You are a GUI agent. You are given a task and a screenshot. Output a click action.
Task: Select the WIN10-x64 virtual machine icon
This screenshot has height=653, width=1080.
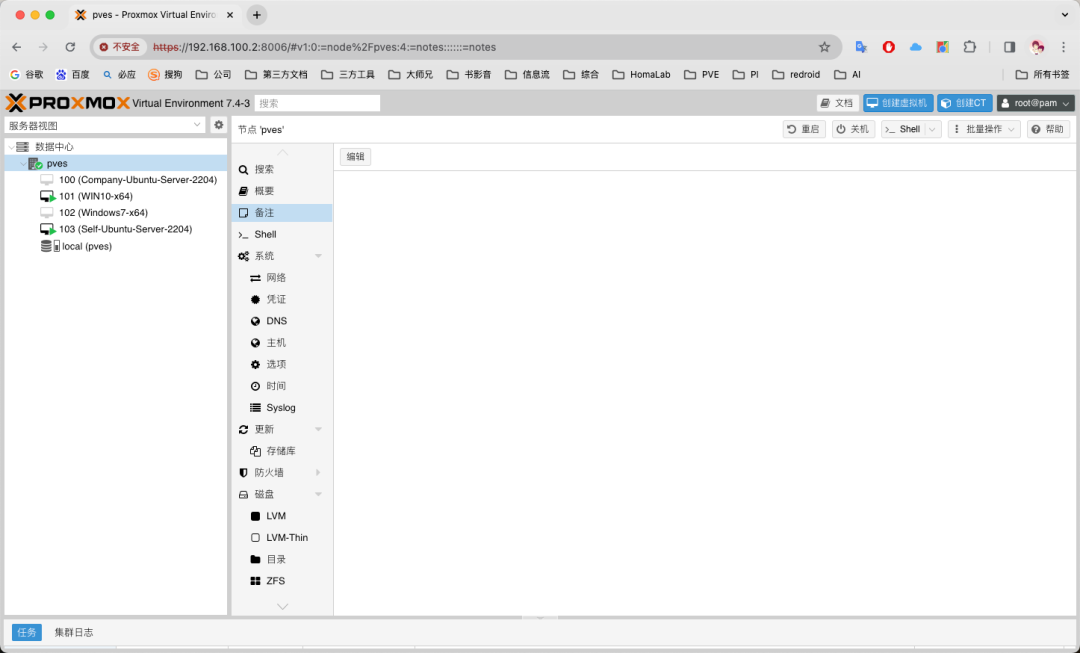47,197
